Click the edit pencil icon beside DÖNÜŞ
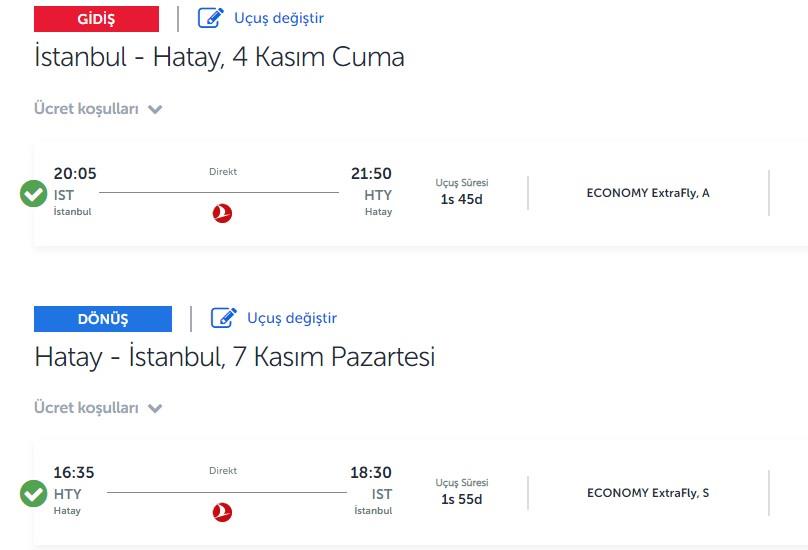This screenshot has width=808, height=550. coord(224,318)
